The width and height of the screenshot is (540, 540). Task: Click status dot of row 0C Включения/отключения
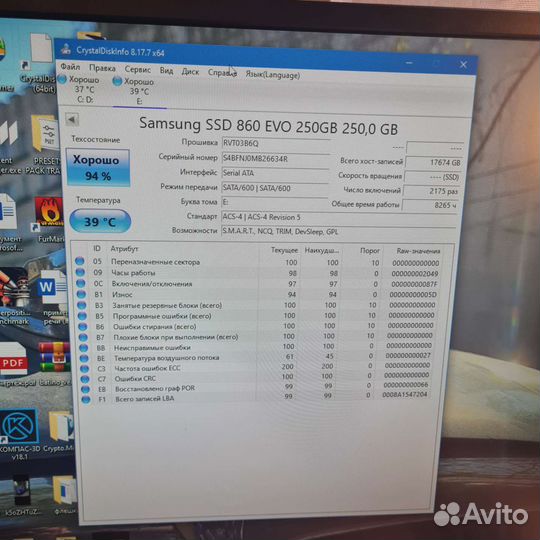tap(81, 283)
